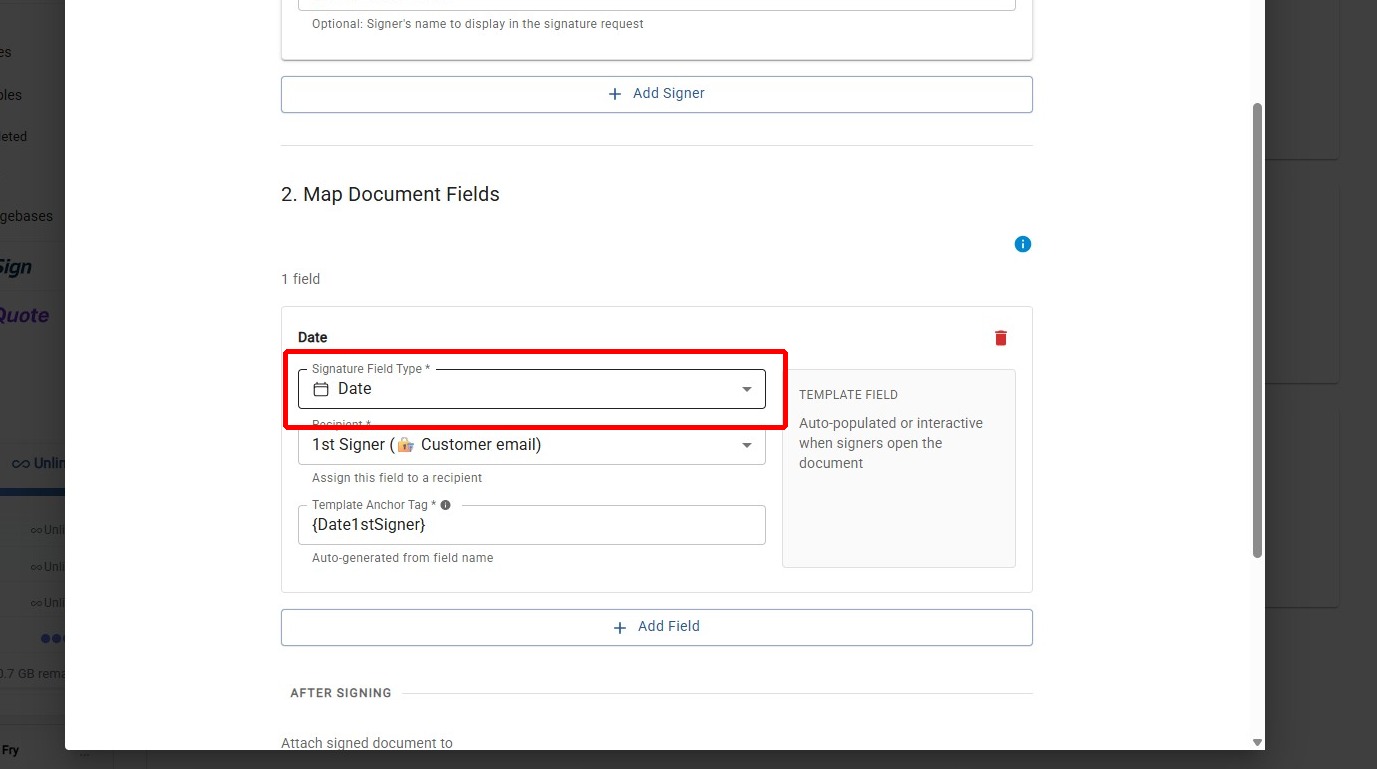Delete the Date field using the trash icon
Viewport: 1377px width, 769px height.
1000,338
